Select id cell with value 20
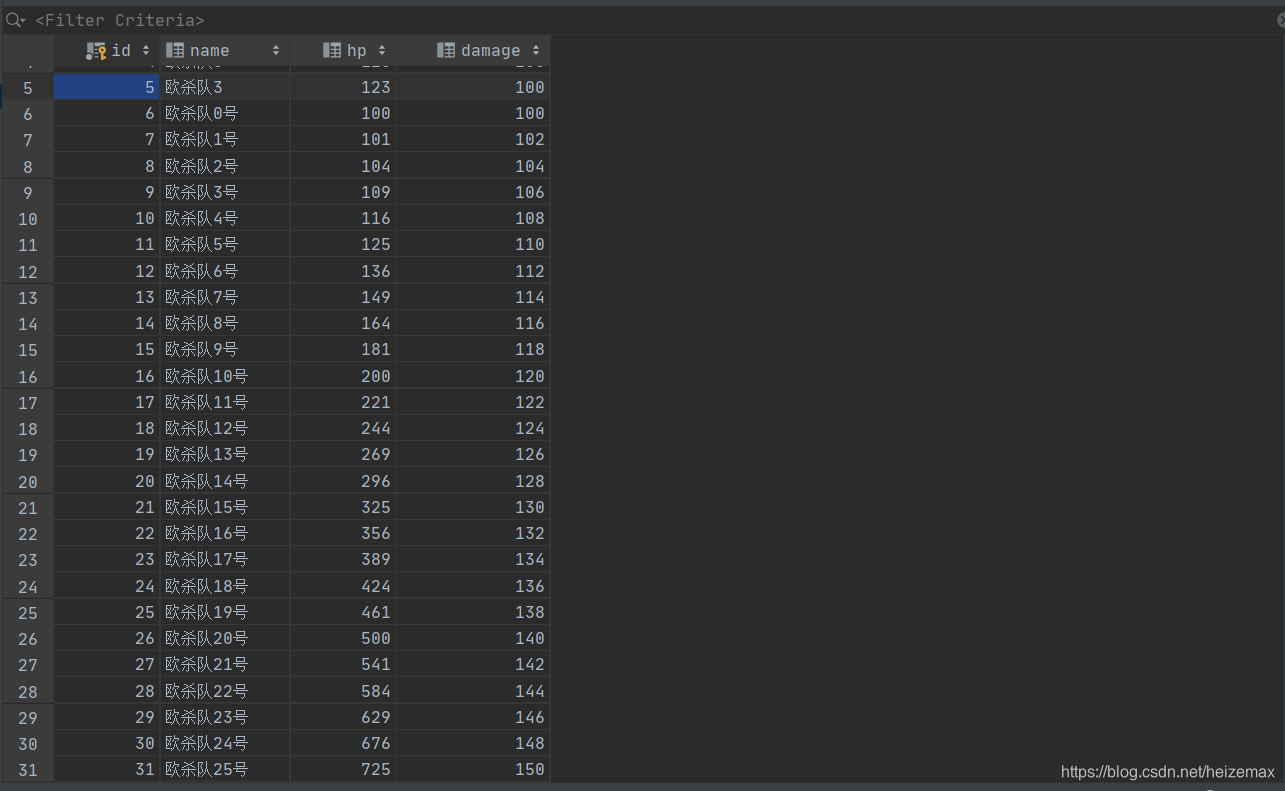This screenshot has width=1285, height=791. 106,481
